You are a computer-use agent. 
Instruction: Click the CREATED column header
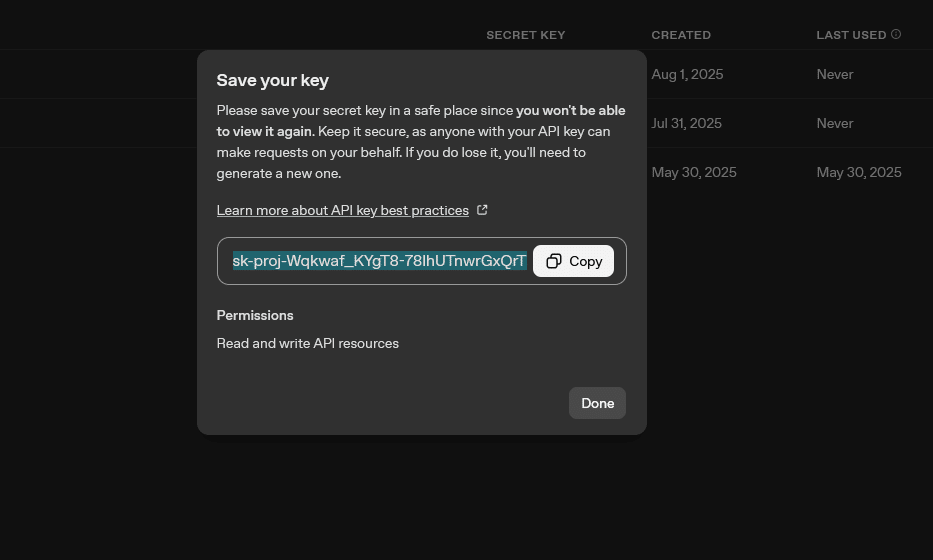681,35
